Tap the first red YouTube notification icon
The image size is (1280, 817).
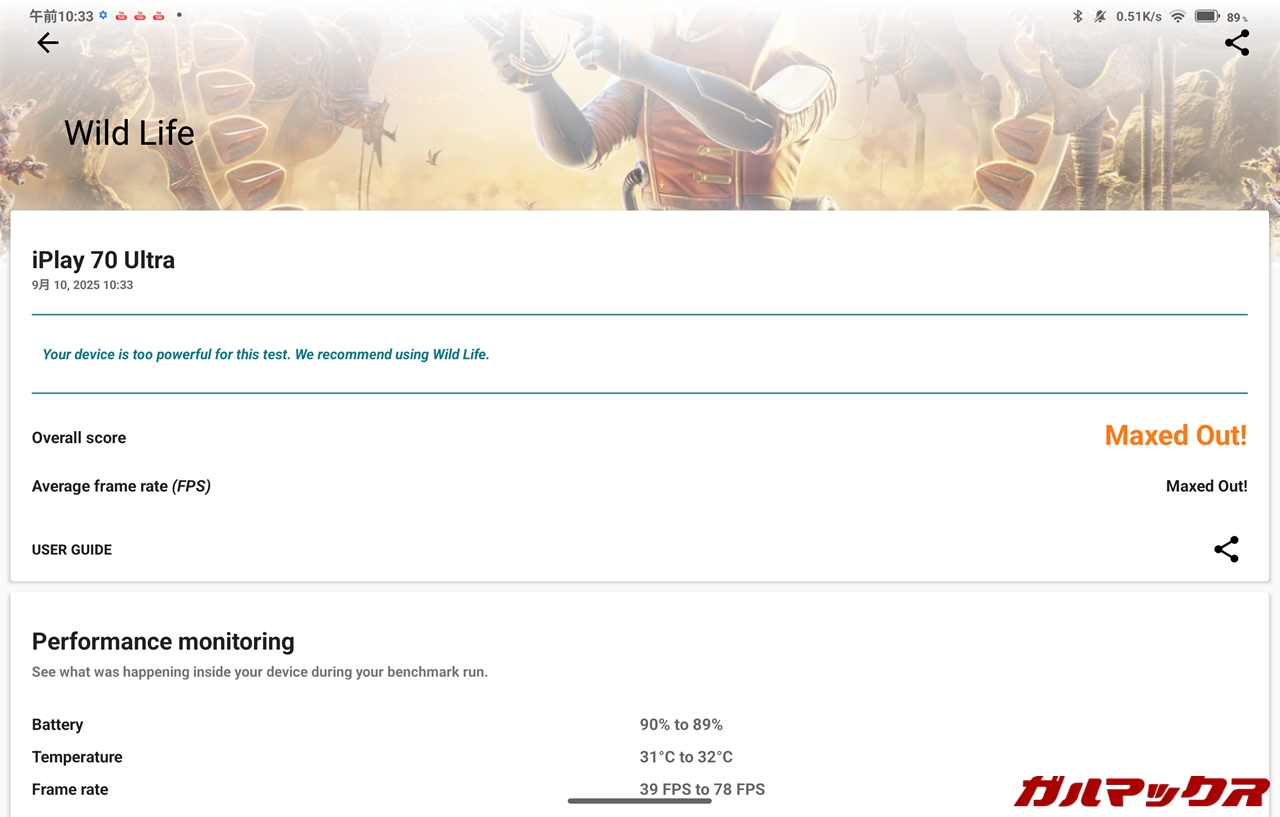[x=121, y=16]
